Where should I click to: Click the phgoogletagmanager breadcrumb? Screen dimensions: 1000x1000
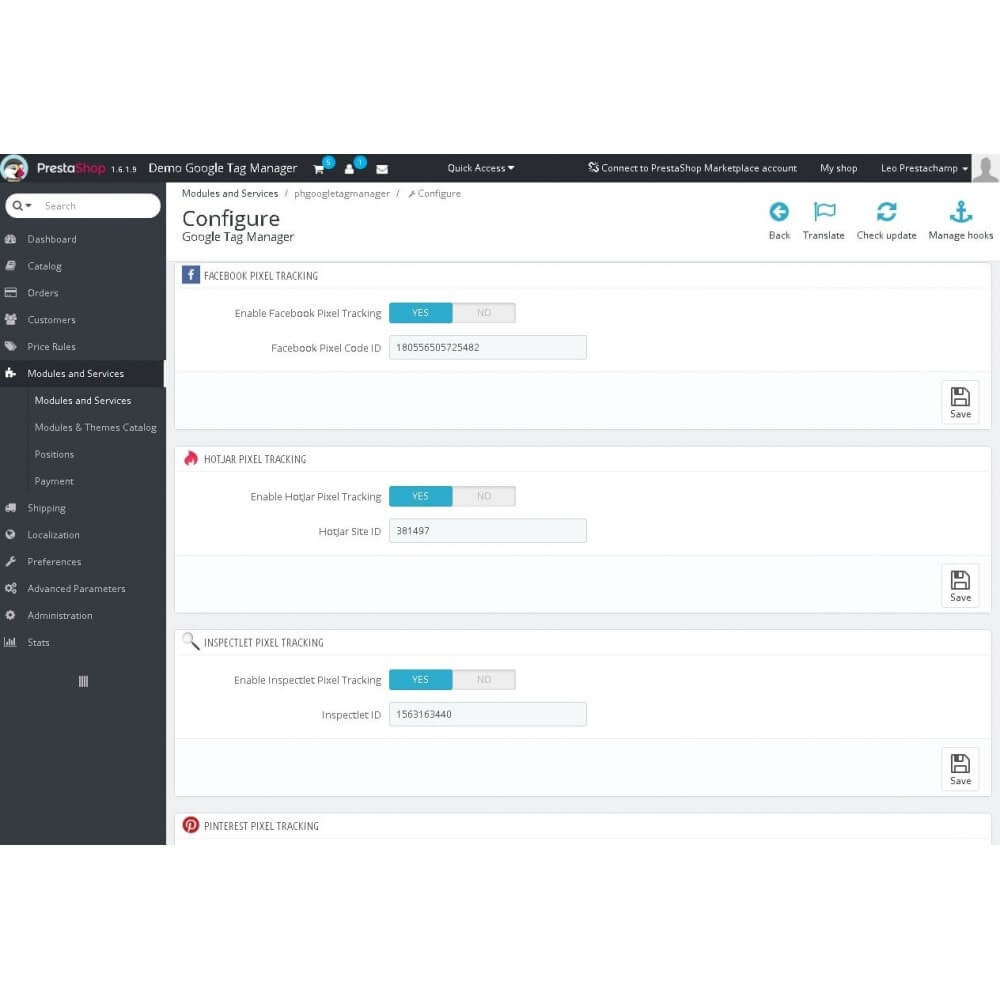click(x=341, y=194)
